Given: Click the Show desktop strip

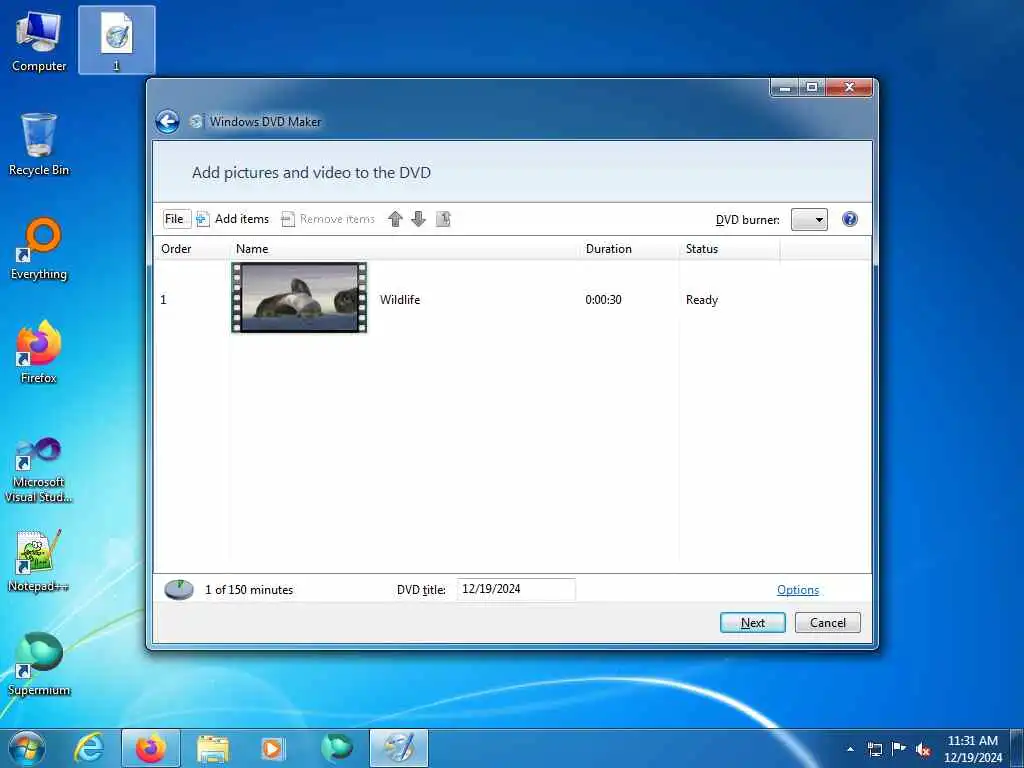Looking at the screenshot, I should [1017, 748].
